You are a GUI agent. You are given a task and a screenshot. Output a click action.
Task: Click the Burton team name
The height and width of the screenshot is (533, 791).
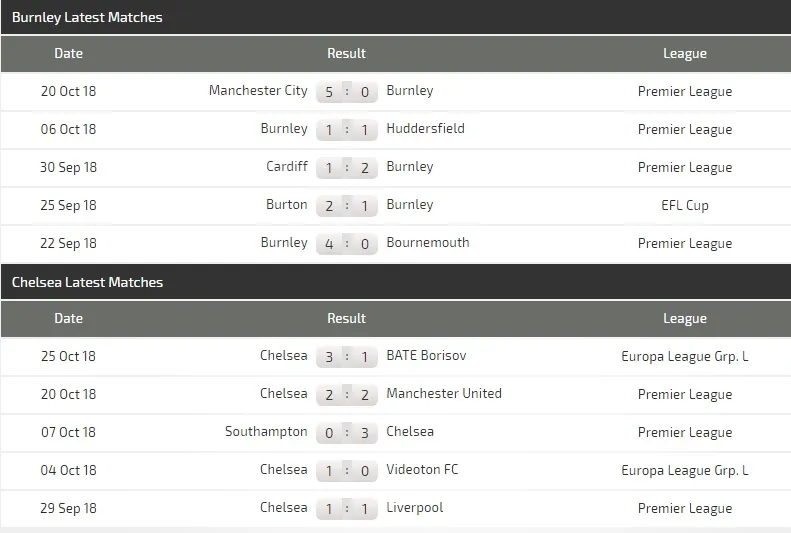287,205
